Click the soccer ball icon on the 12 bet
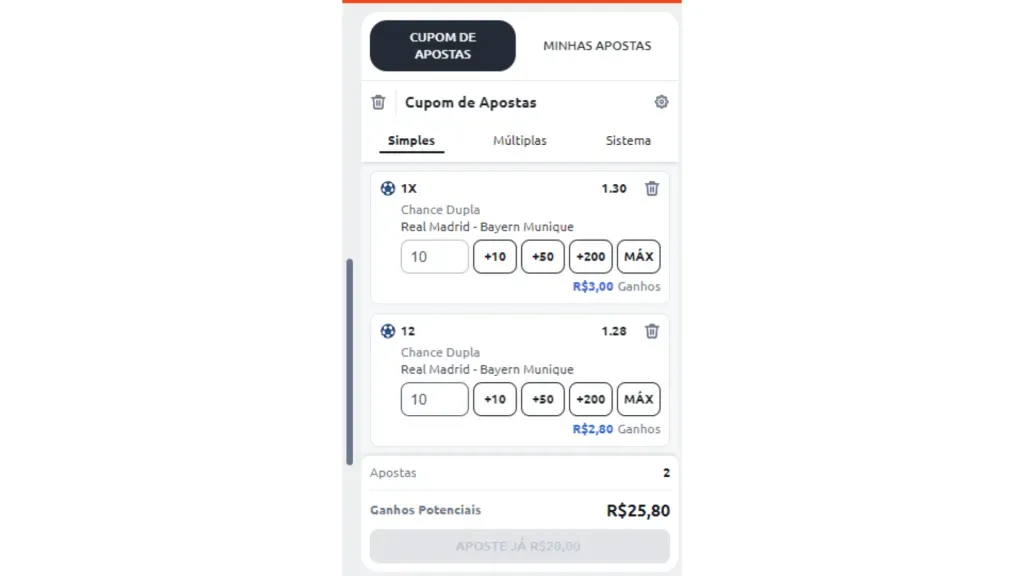1024x576 pixels. click(386, 331)
